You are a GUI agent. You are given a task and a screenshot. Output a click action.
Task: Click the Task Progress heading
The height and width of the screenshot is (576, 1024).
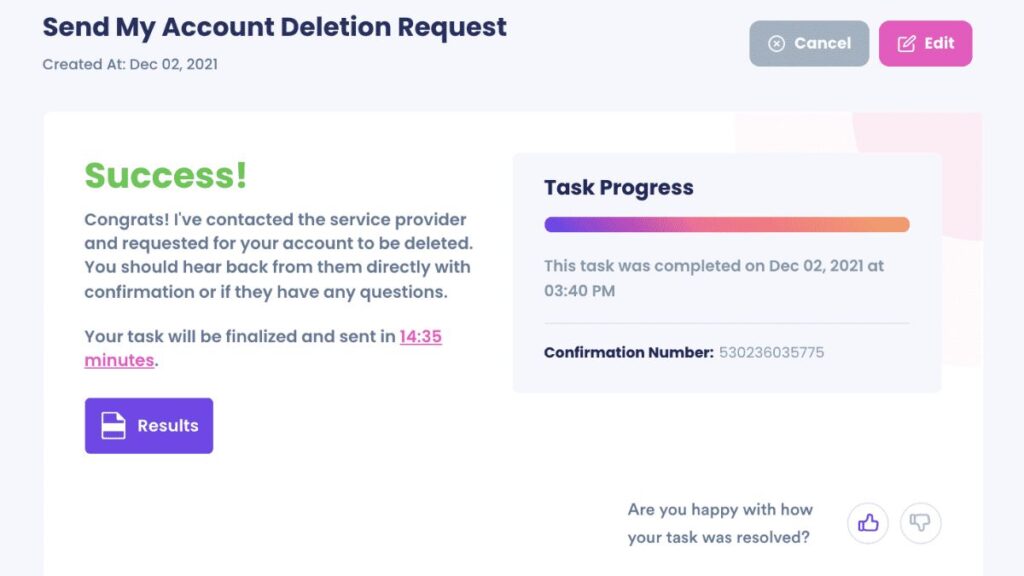(618, 188)
